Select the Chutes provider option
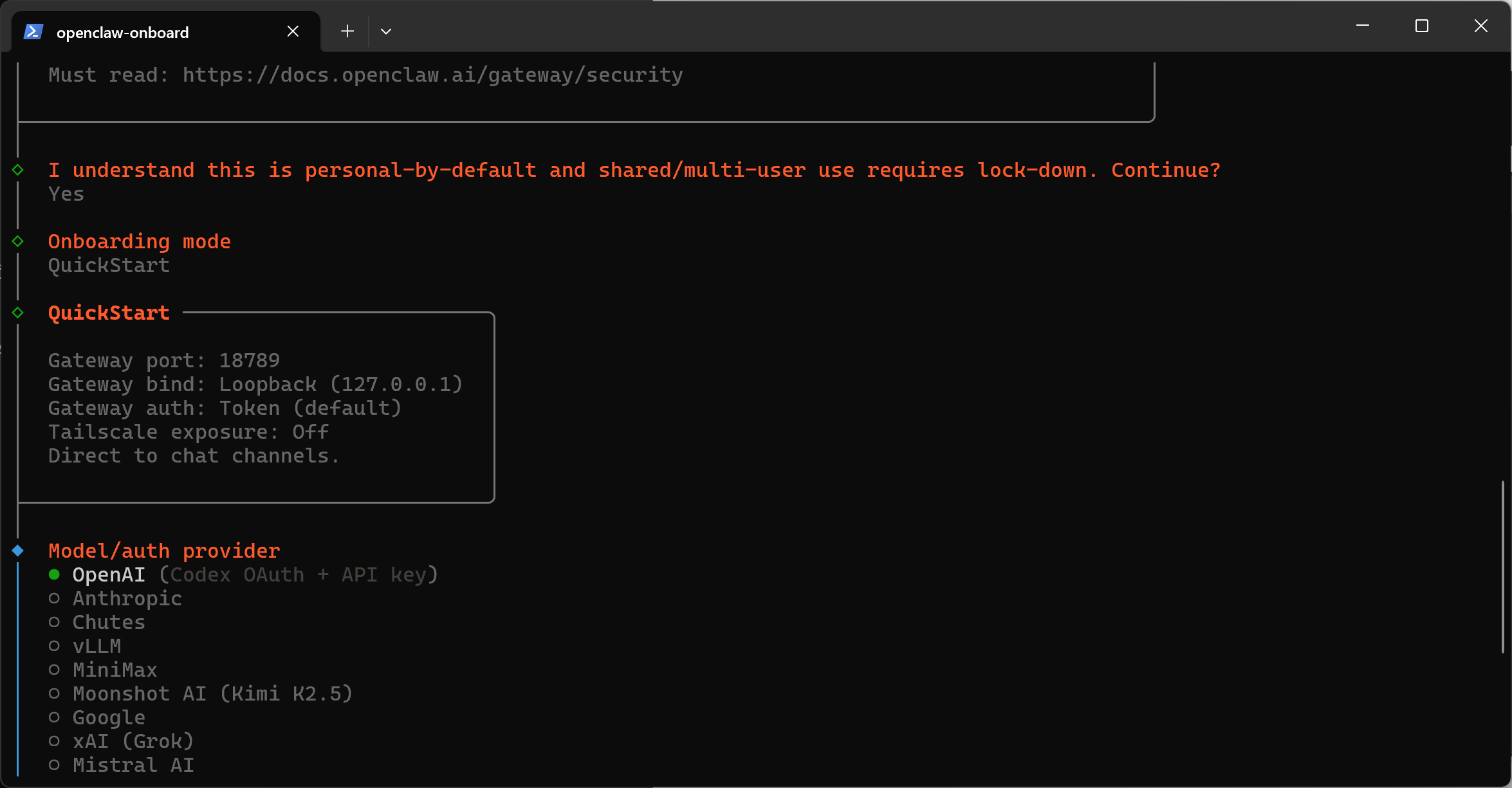The width and height of the screenshot is (1512, 788). [97, 622]
